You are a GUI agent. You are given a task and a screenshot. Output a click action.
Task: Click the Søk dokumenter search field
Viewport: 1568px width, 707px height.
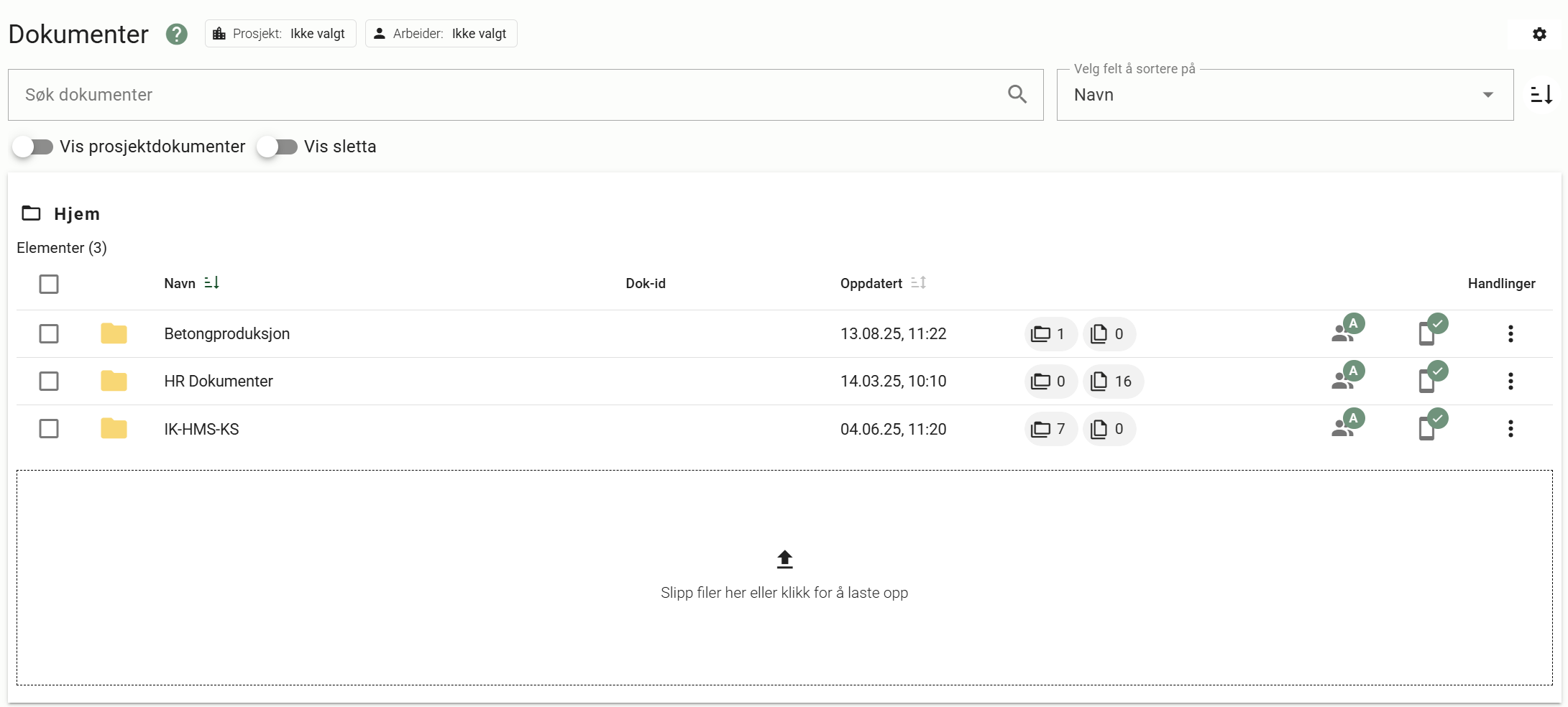tap(503, 95)
